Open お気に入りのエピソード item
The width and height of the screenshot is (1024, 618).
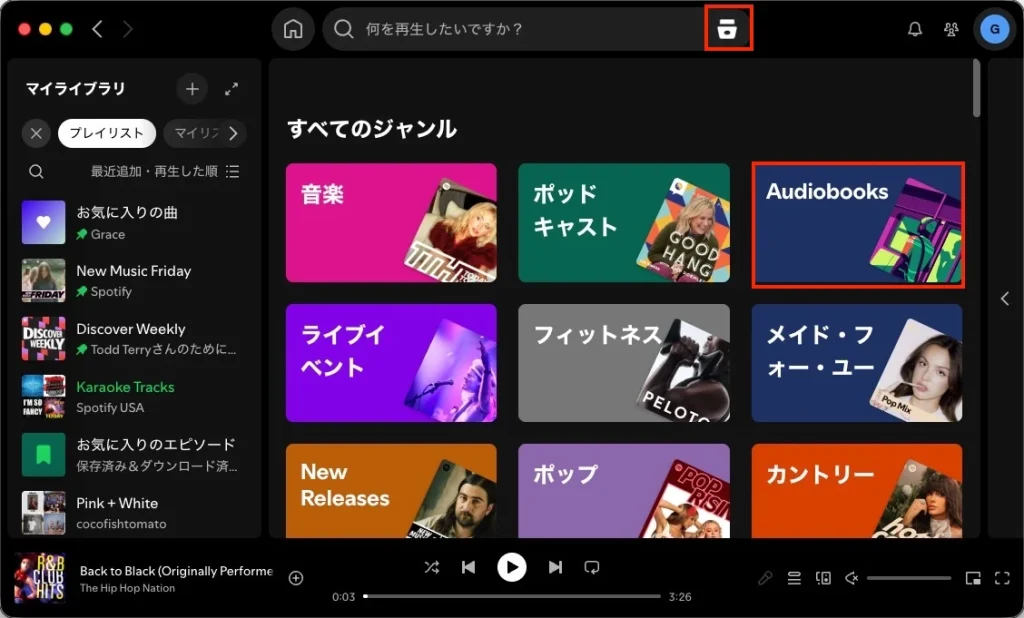pyautogui.click(x=133, y=455)
